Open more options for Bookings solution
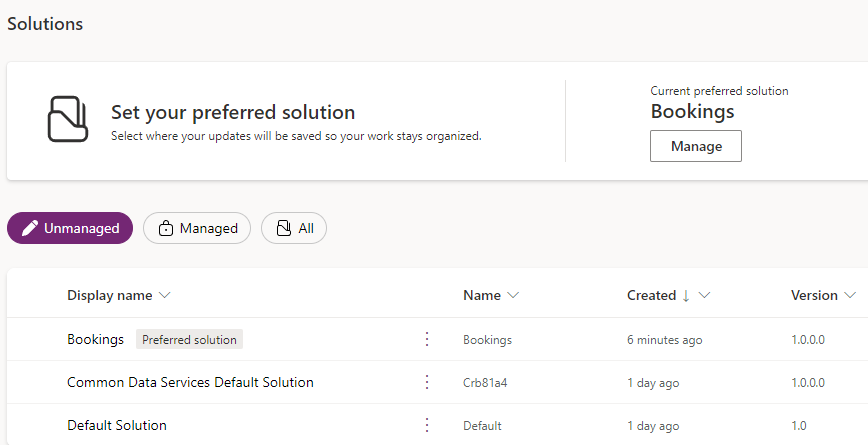 tap(427, 339)
